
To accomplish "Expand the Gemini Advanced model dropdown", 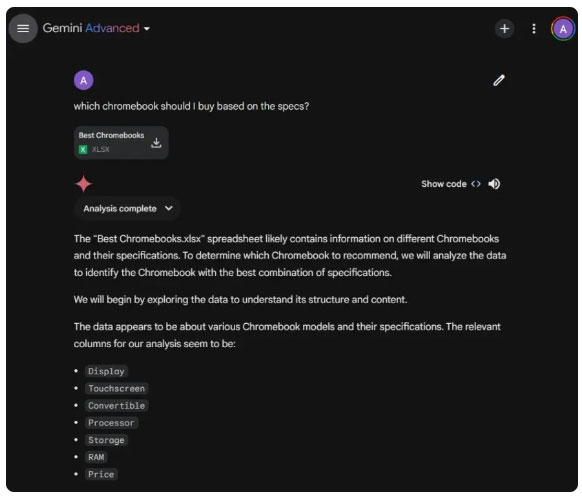I will pyautogui.click(x=147, y=28).
